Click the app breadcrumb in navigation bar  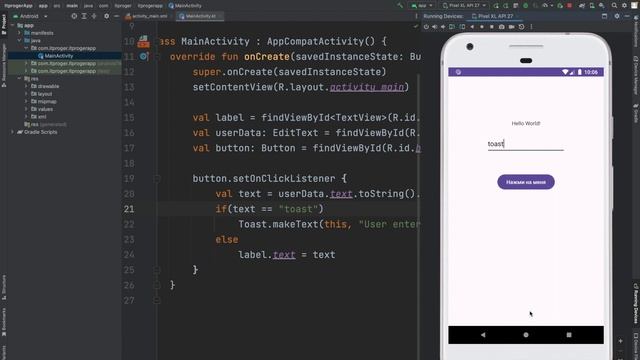click(43, 6)
